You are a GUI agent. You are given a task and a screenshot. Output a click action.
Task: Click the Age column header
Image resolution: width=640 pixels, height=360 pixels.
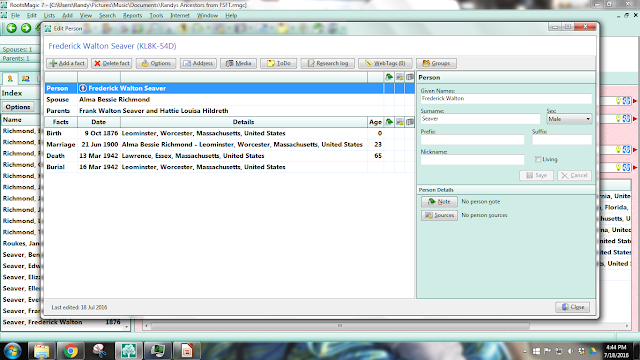(x=376, y=122)
